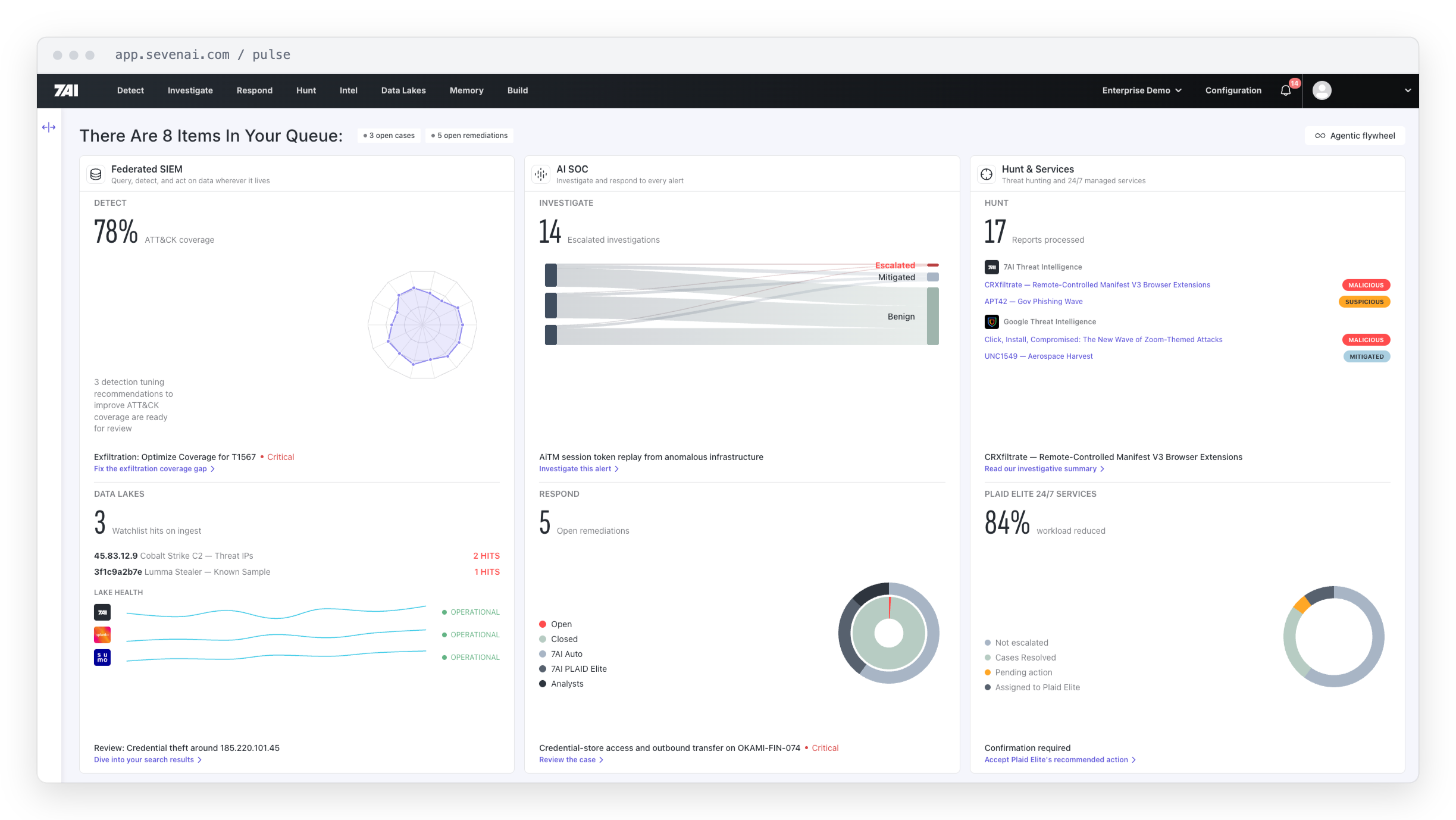Click the Sumo Logic lake health logo
1456x820 pixels.
(x=102, y=658)
